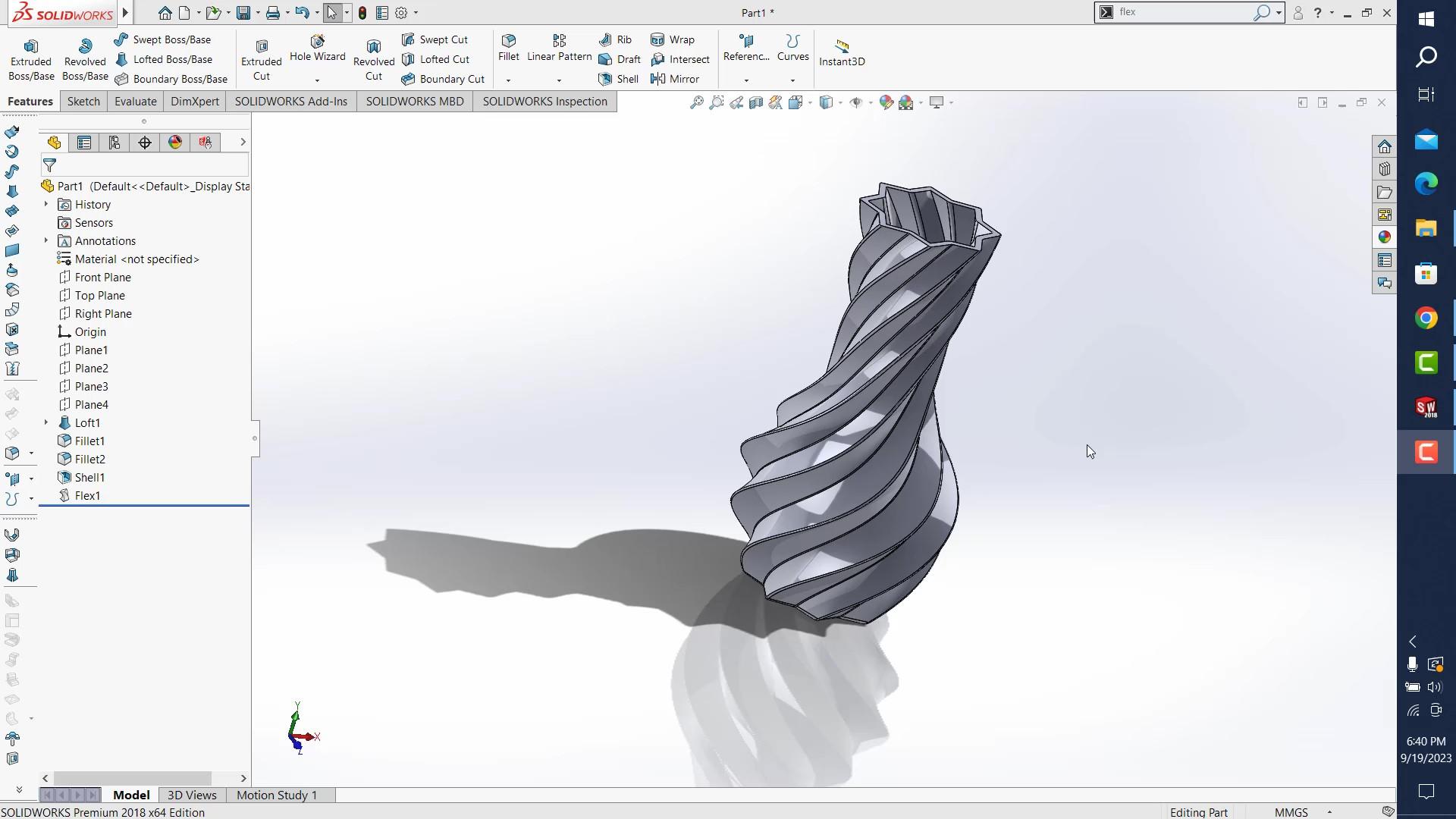Viewport: 1456px width, 819px height.
Task: Open the Evaluate tab
Action: [135, 102]
